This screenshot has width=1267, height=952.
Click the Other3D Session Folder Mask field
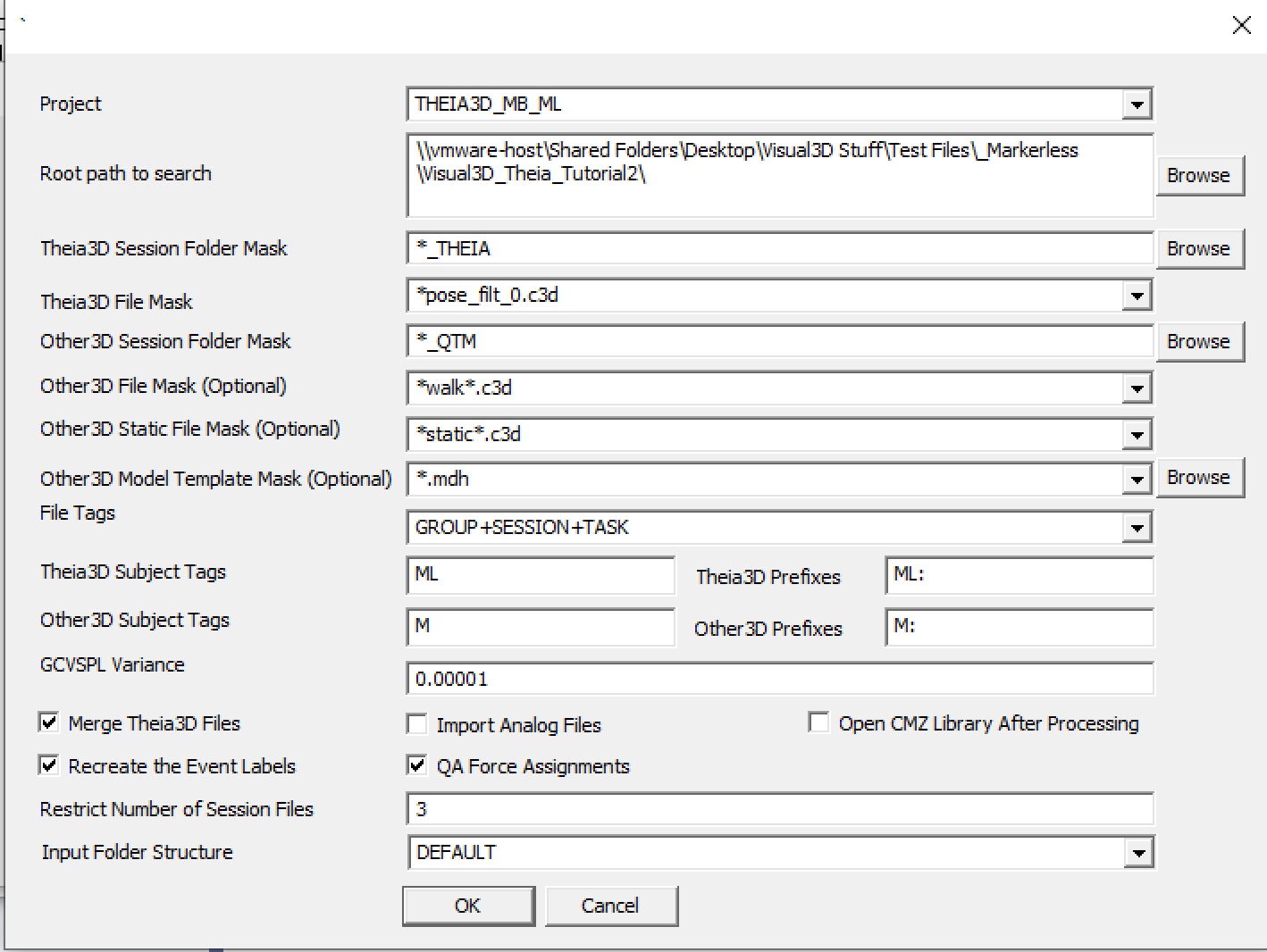point(780,341)
